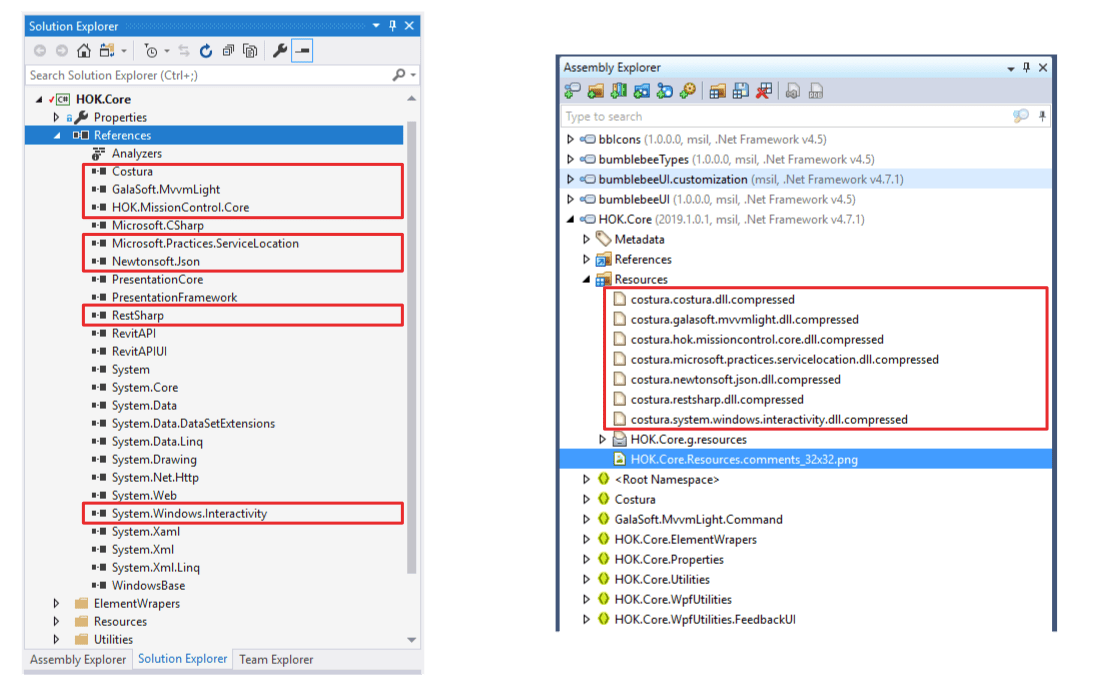Select the GalaSoft.MvvmLight.Command namespace
Viewport: 1100px width, 691px height.
click(x=699, y=519)
